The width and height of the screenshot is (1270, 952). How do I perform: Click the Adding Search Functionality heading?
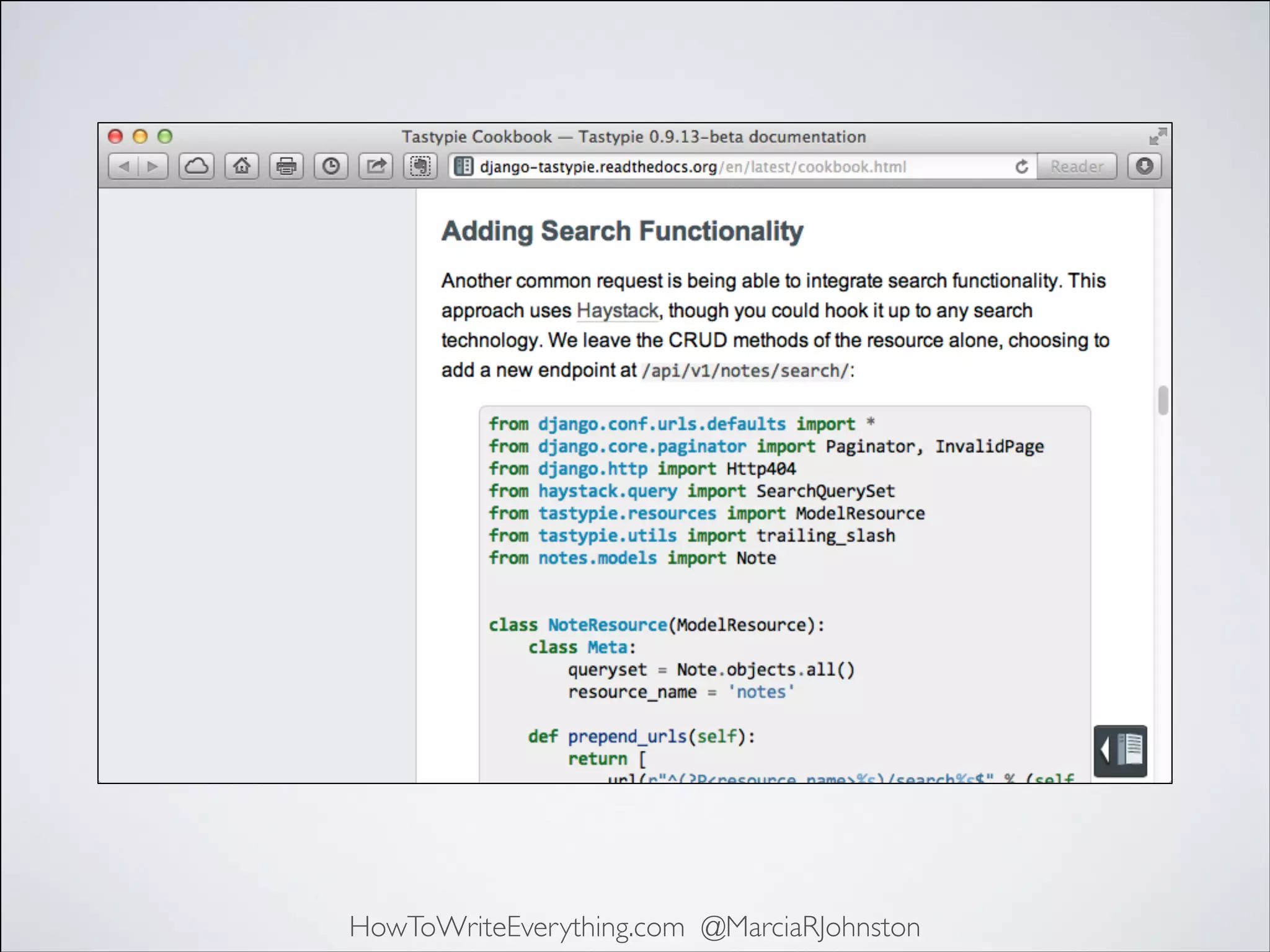click(x=623, y=231)
